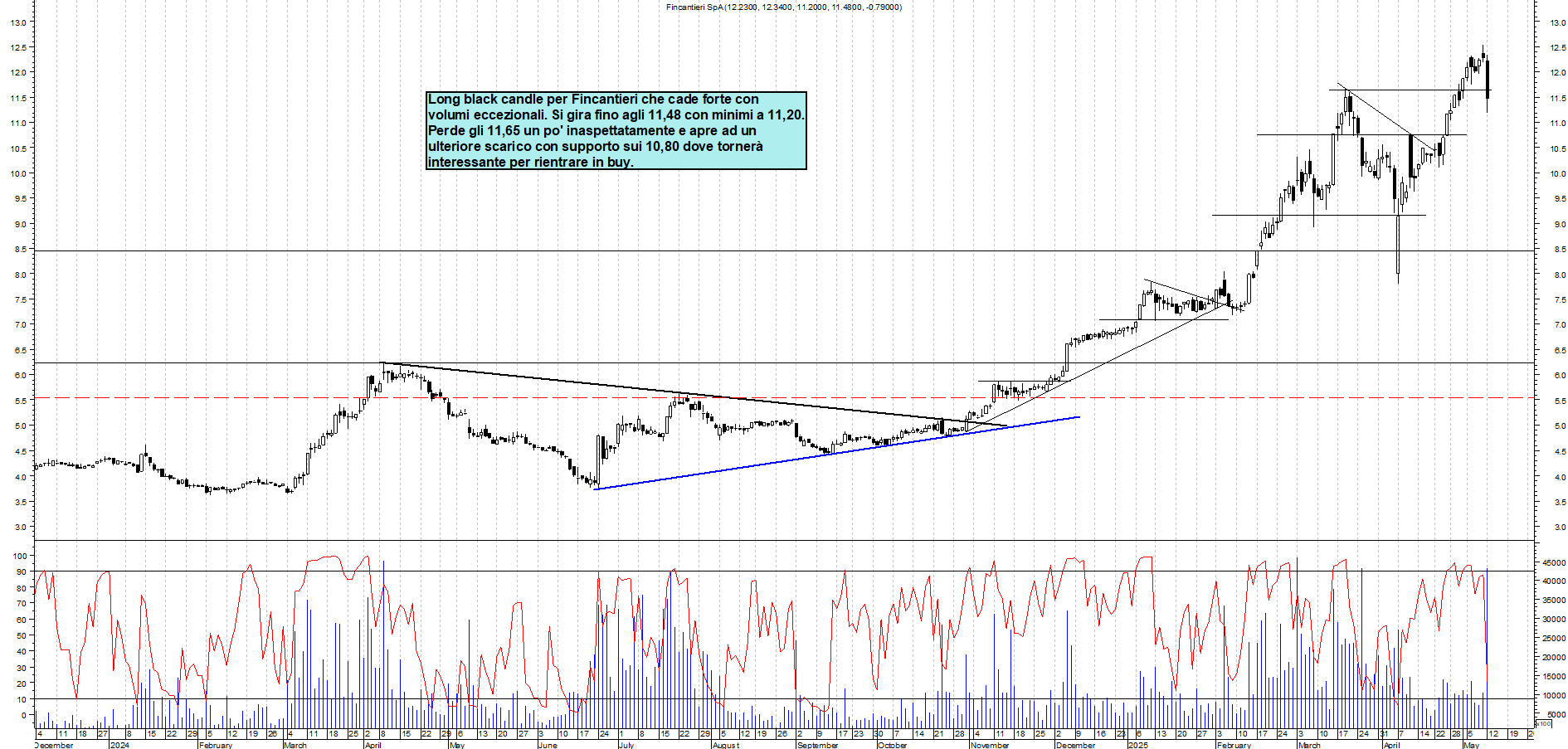Click the 60 oscillator level label

(x=21, y=620)
